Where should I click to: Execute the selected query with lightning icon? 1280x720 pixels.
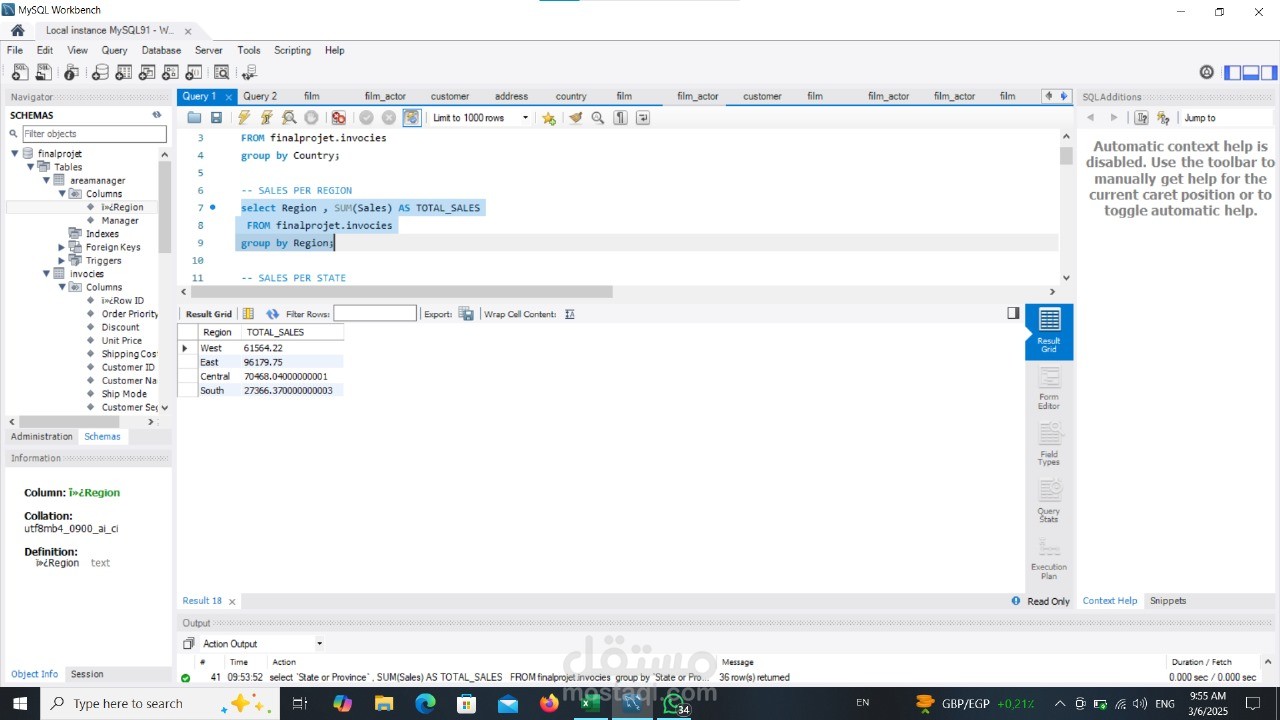pos(244,118)
